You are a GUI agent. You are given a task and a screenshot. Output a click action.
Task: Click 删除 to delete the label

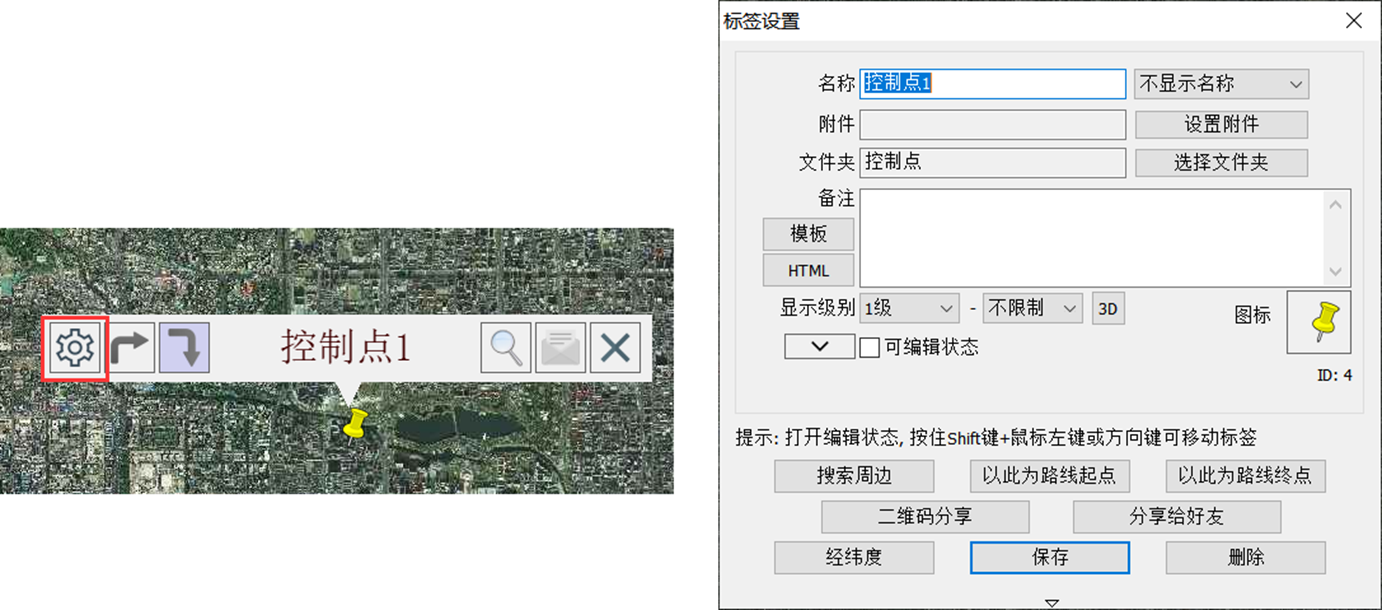tap(1245, 557)
